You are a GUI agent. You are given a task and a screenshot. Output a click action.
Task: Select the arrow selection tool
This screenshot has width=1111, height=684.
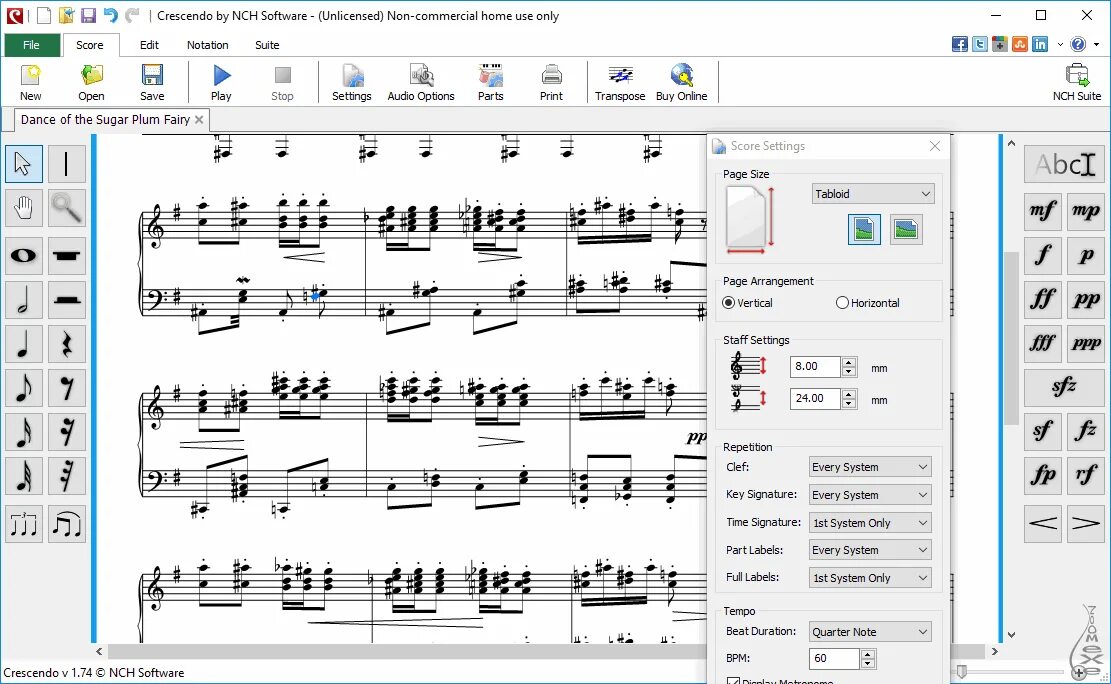[23, 164]
